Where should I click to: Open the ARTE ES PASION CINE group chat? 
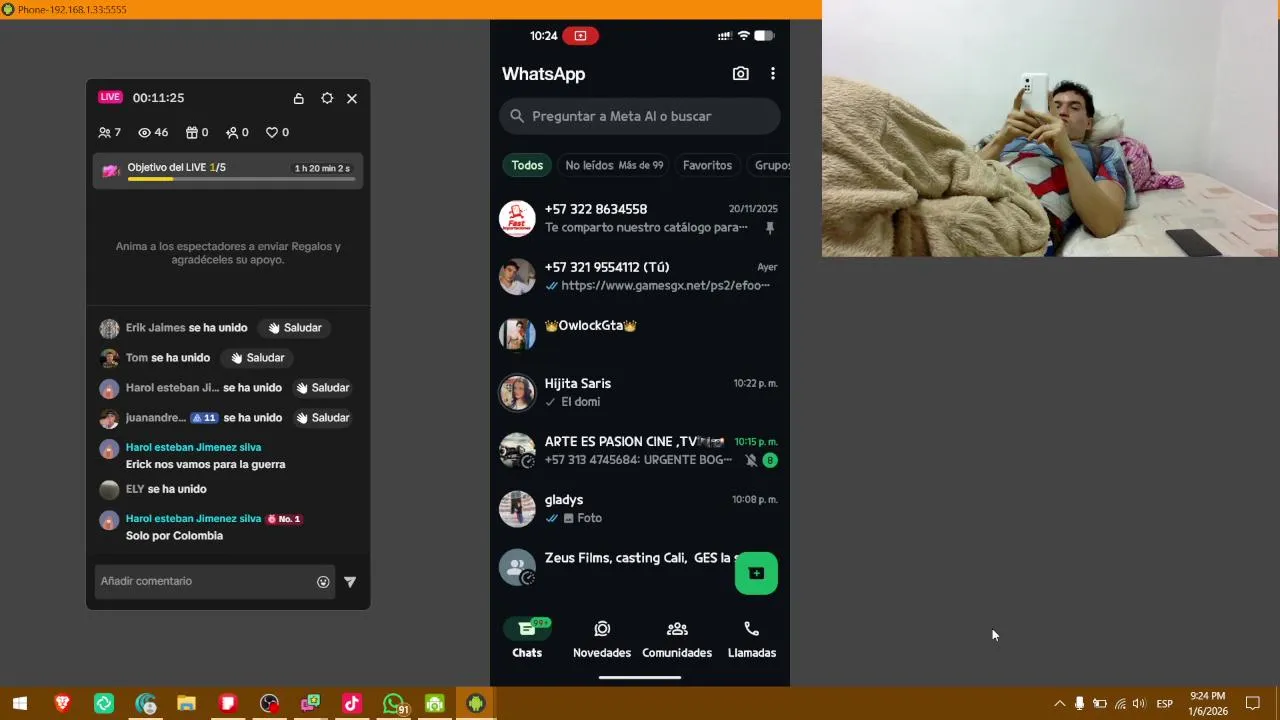tap(640, 450)
